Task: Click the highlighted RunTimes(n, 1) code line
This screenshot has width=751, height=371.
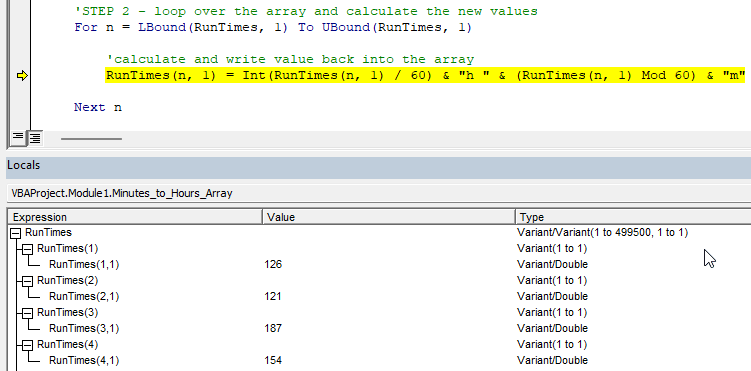Action: click(425, 76)
